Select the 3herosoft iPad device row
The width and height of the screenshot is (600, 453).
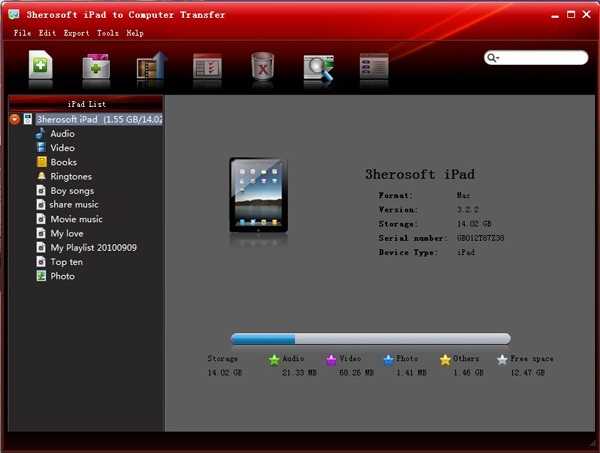pyautogui.click(x=99, y=119)
